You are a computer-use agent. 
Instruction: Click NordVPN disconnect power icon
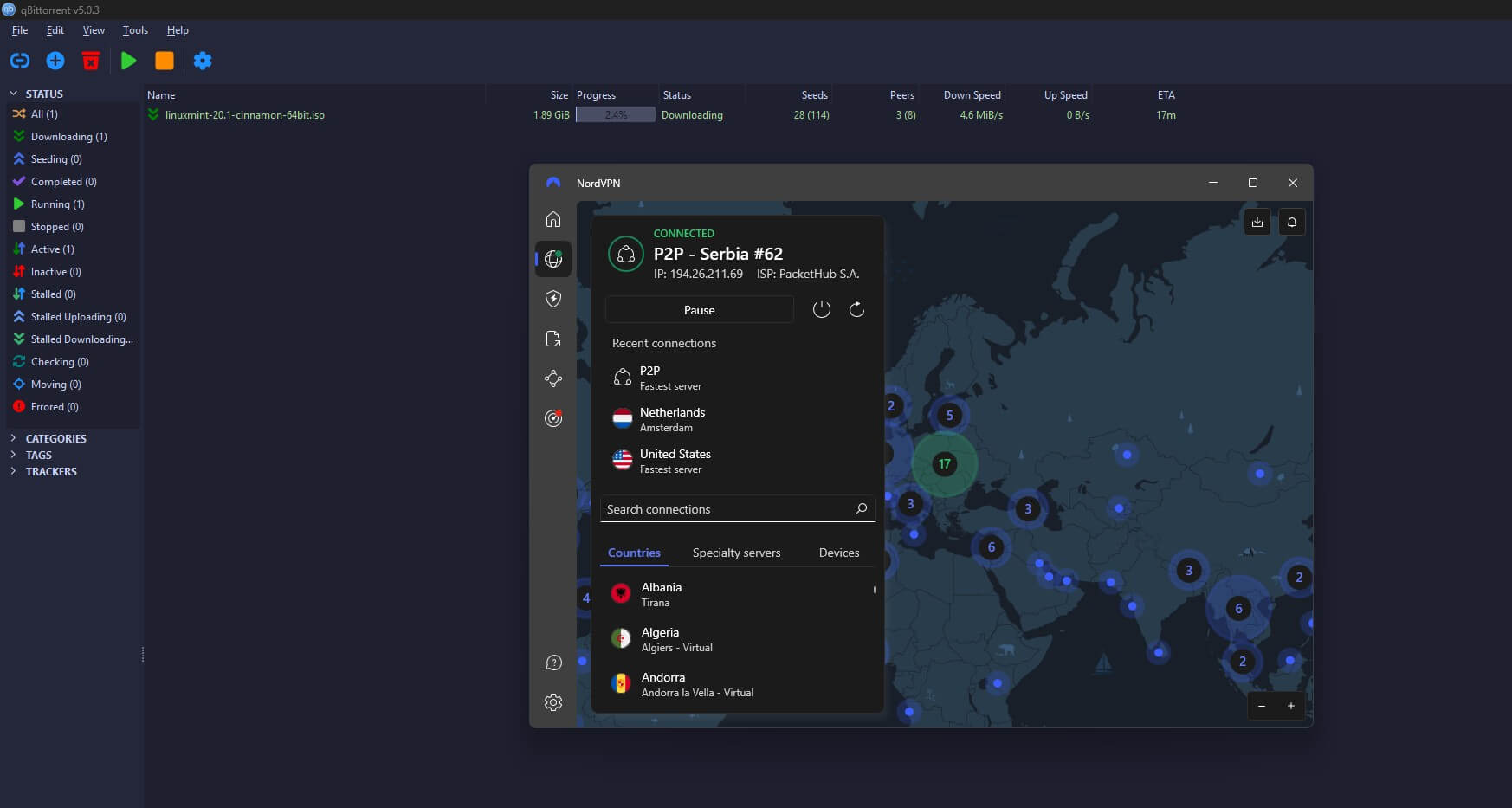coord(822,309)
